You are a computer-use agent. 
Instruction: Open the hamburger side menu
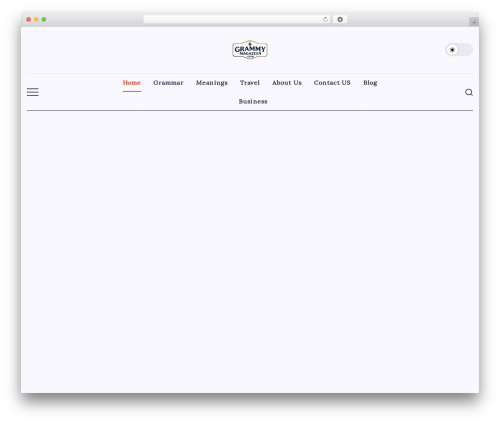coord(33,92)
